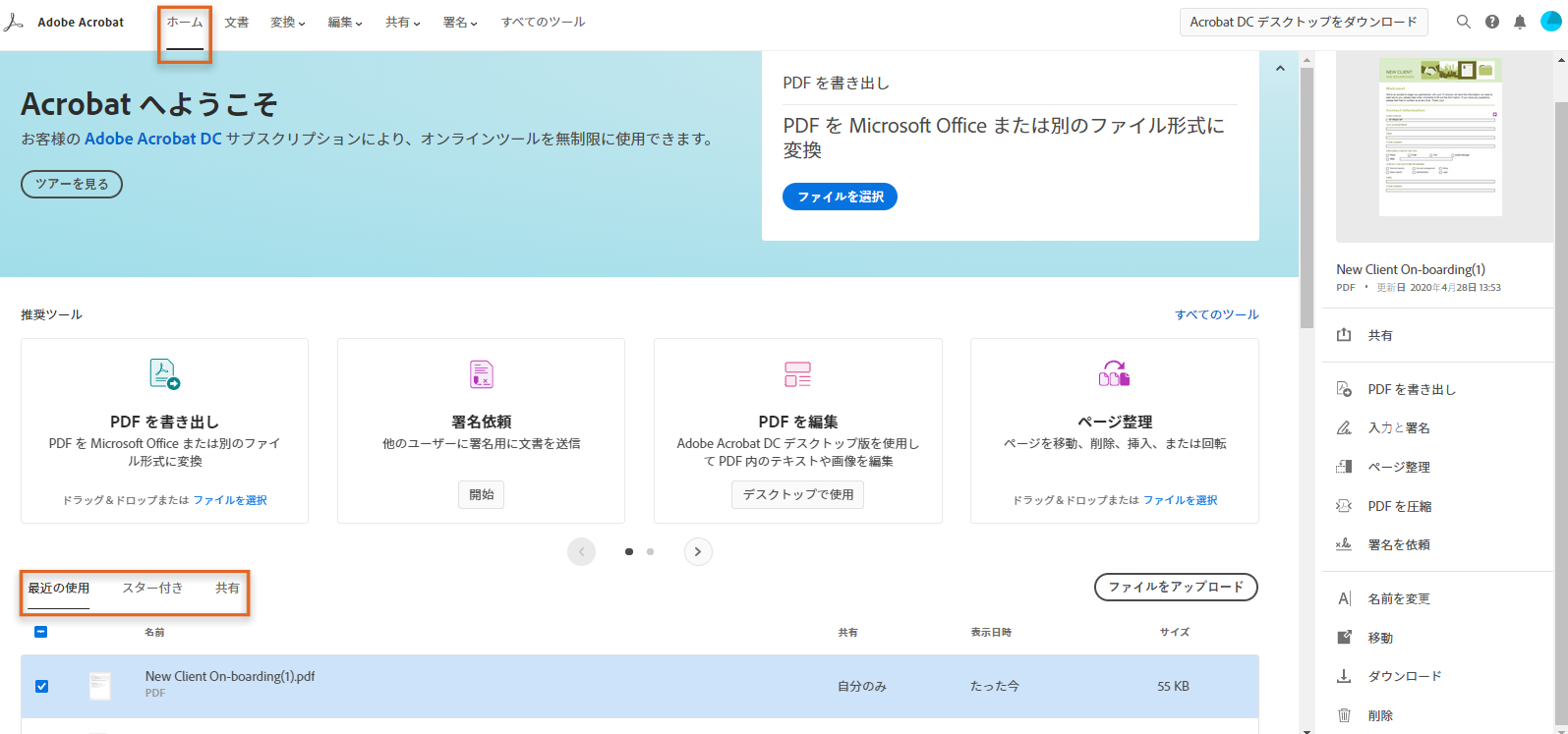
Task: Click the 署名を依頼 signature icon
Action: (1344, 544)
